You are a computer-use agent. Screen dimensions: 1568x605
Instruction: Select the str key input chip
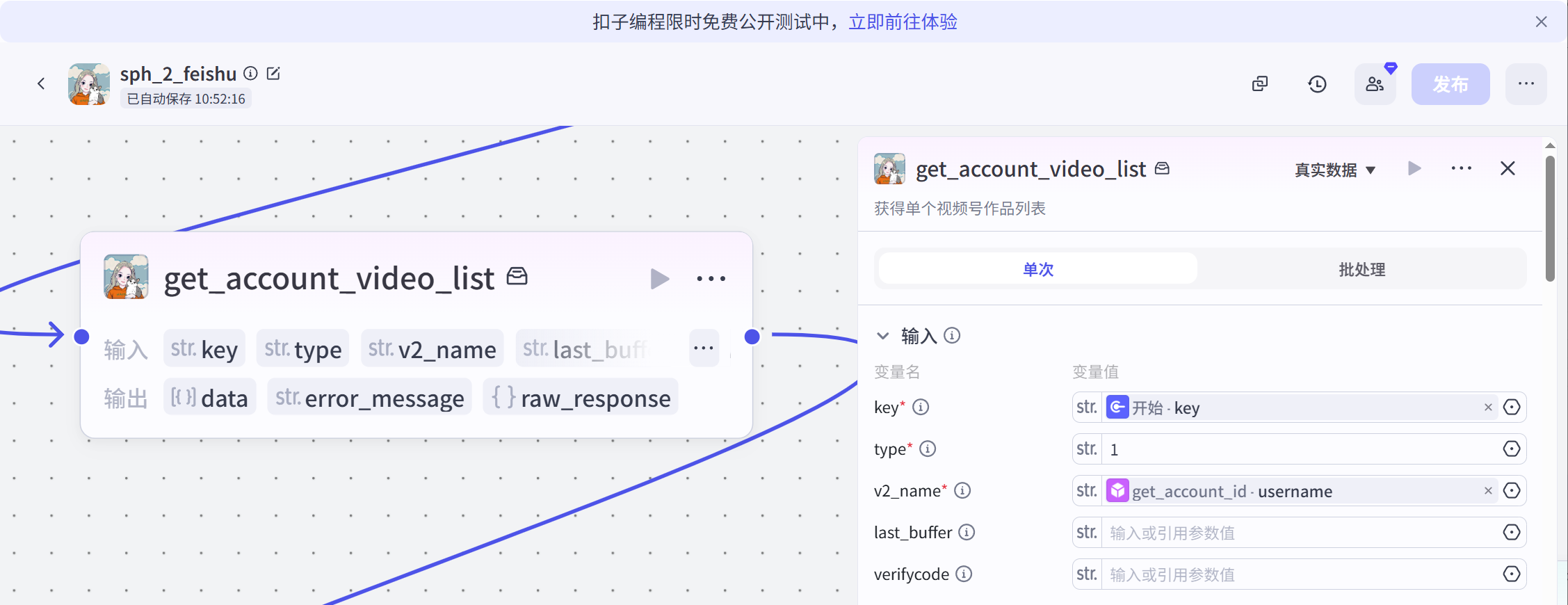204,348
